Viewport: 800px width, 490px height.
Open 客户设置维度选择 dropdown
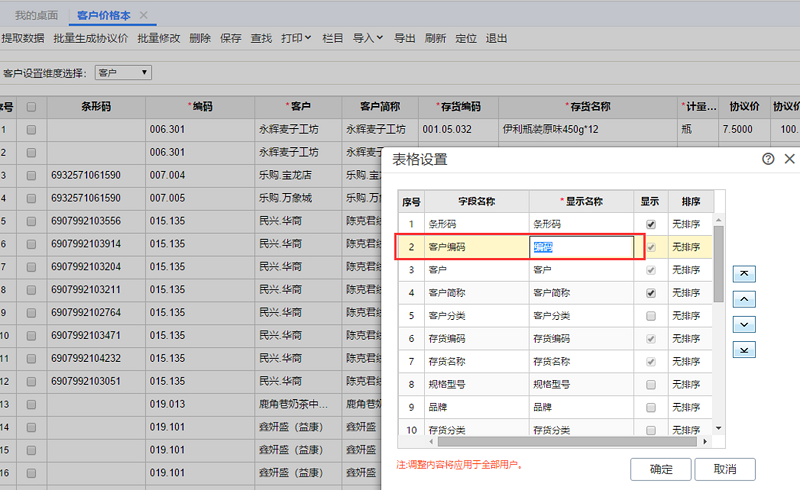[x=123, y=73]
